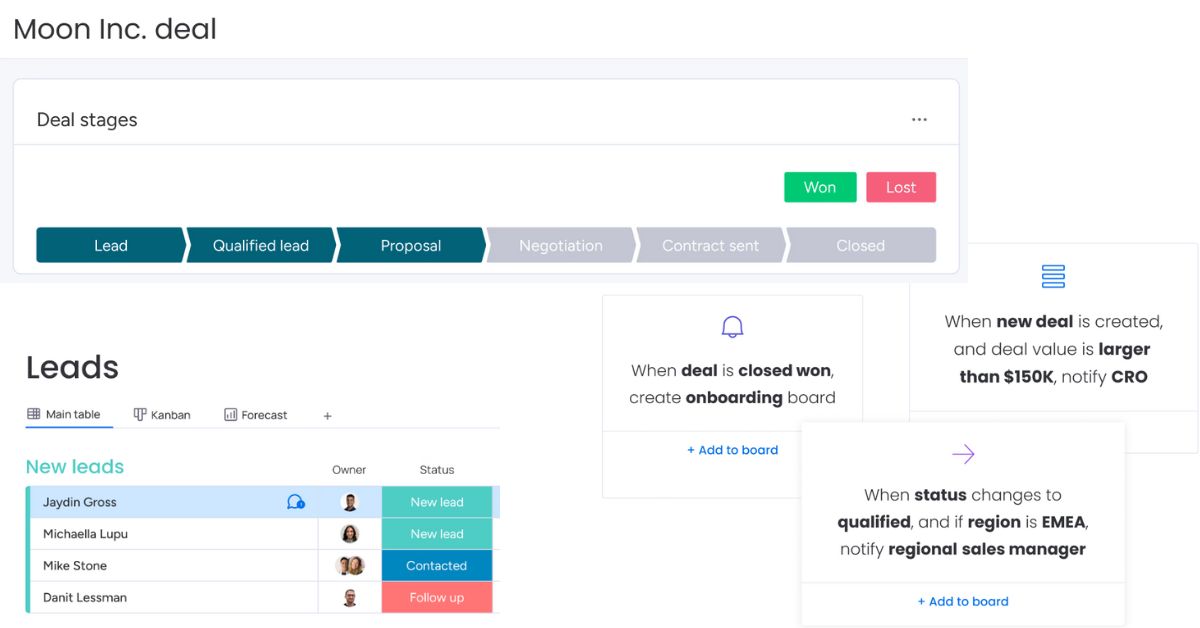Add the closed-won onboarding automation to board
The image size is (1200, 628).
click(732, 450)
